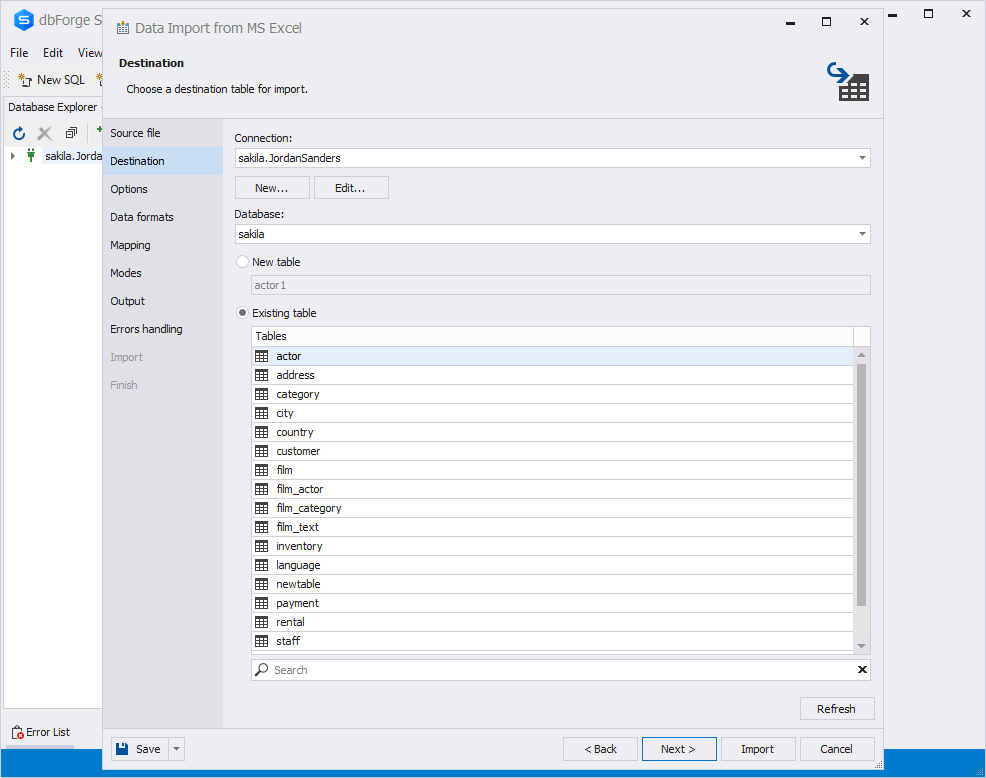
Task: Click the Import button
Action: pos(758,748)
